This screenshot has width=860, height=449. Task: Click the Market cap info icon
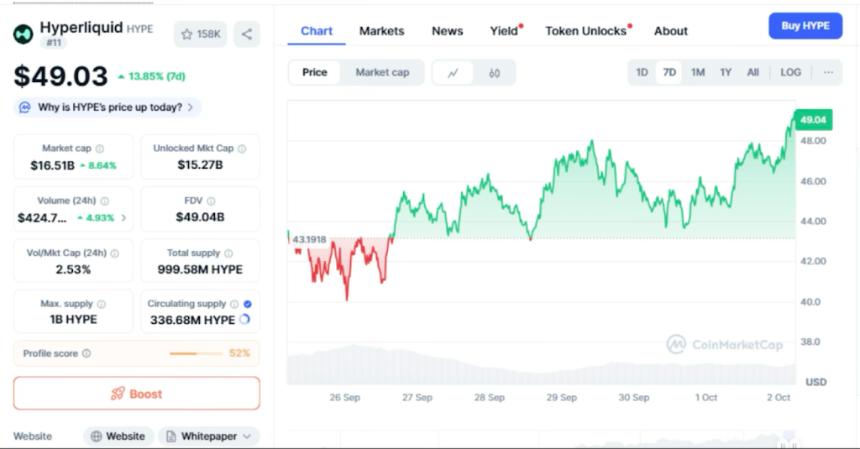pyautogui.click(x=99, y=149)
